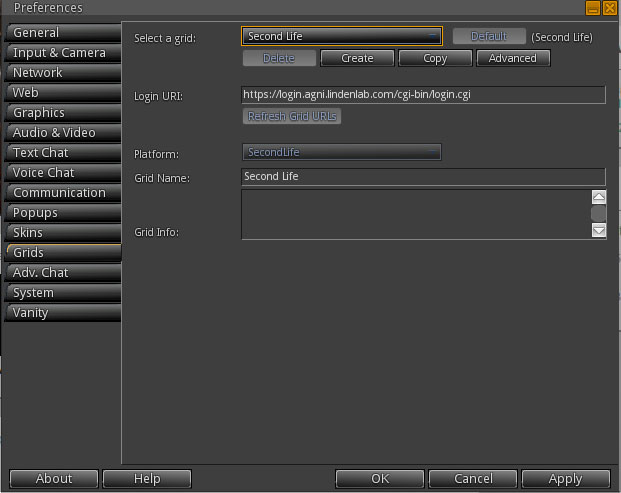Click the Grid Info scrollbar thumb
This screenshot has width=621, height=493.
click(598, 213)
